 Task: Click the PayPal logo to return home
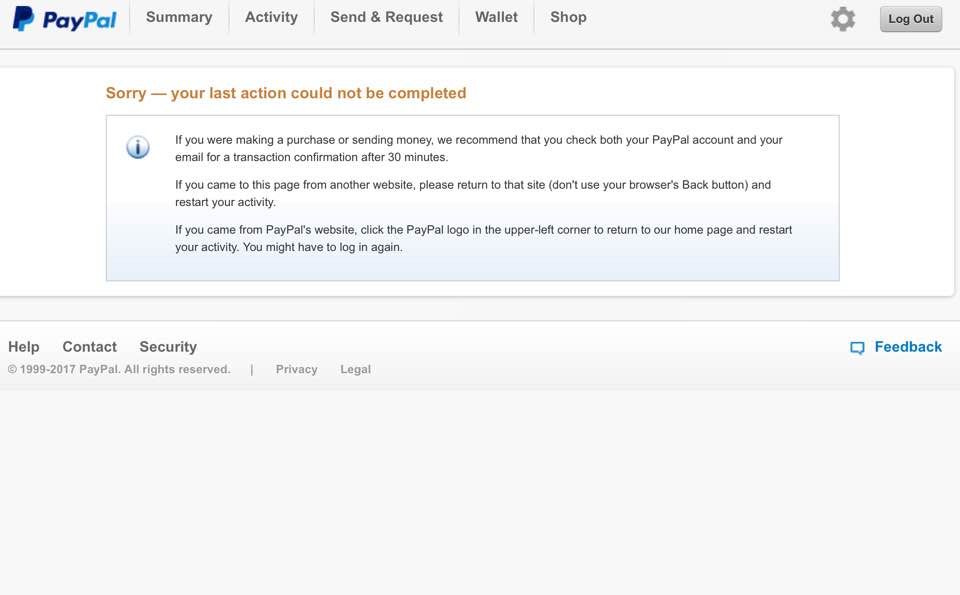[65, 18]
